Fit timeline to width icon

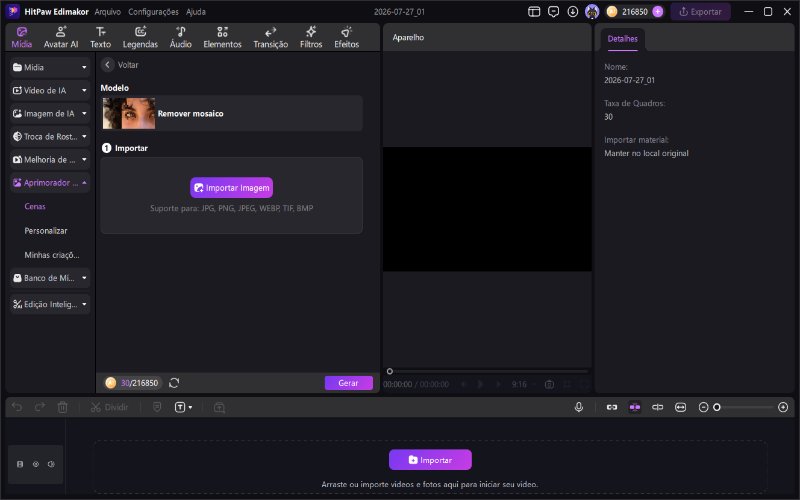point(681,407)
